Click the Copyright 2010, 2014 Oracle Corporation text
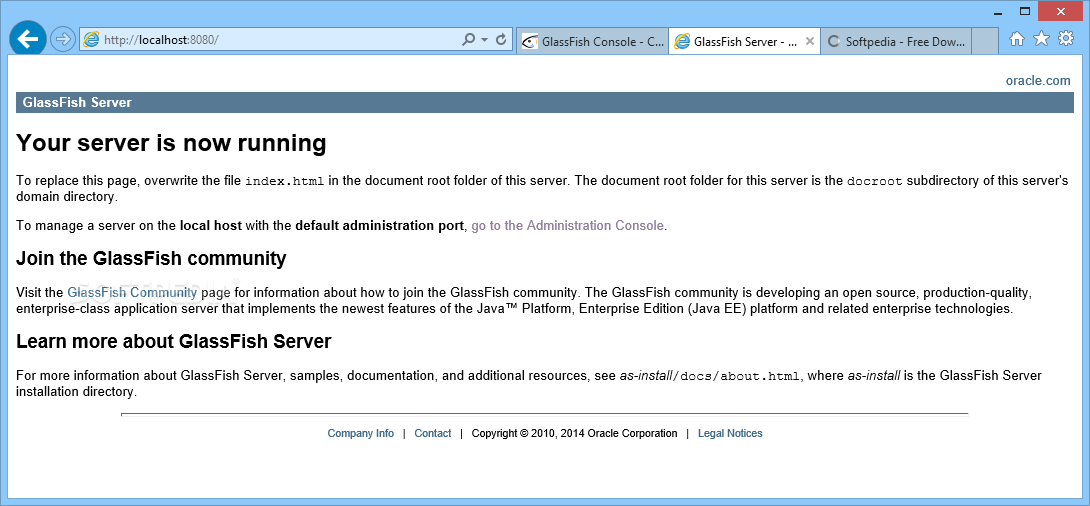 (x=574, y=433)
